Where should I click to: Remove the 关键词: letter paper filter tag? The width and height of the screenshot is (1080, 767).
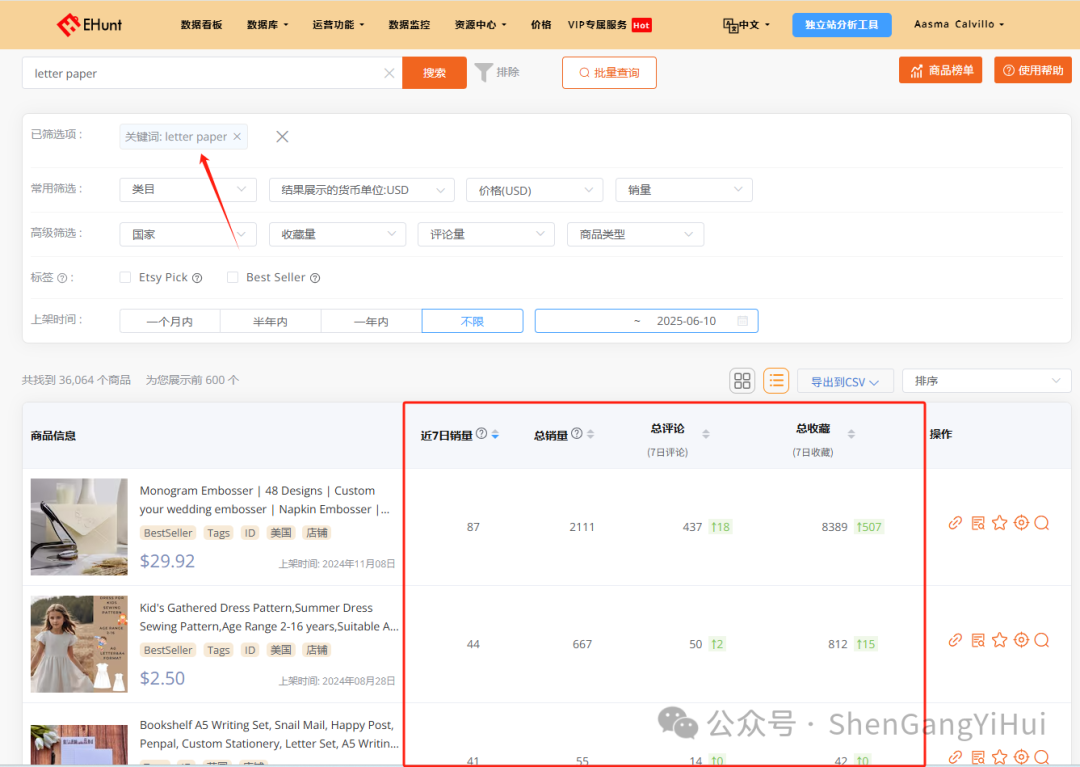pyautogui.click(x=237, y=137)
